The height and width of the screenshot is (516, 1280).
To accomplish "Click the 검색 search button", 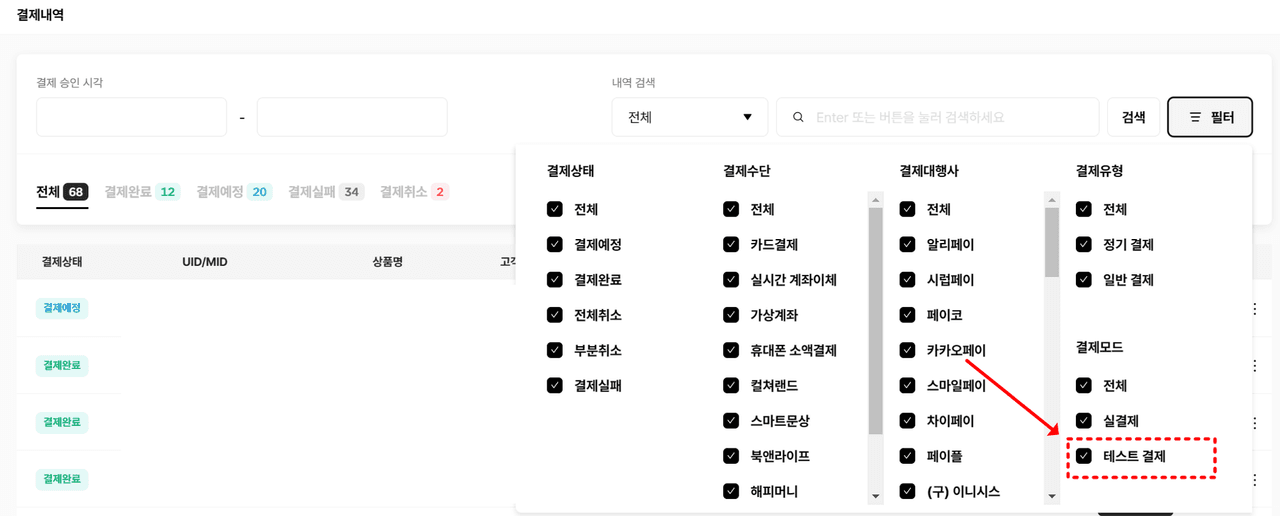I will tap(1133, 117).
